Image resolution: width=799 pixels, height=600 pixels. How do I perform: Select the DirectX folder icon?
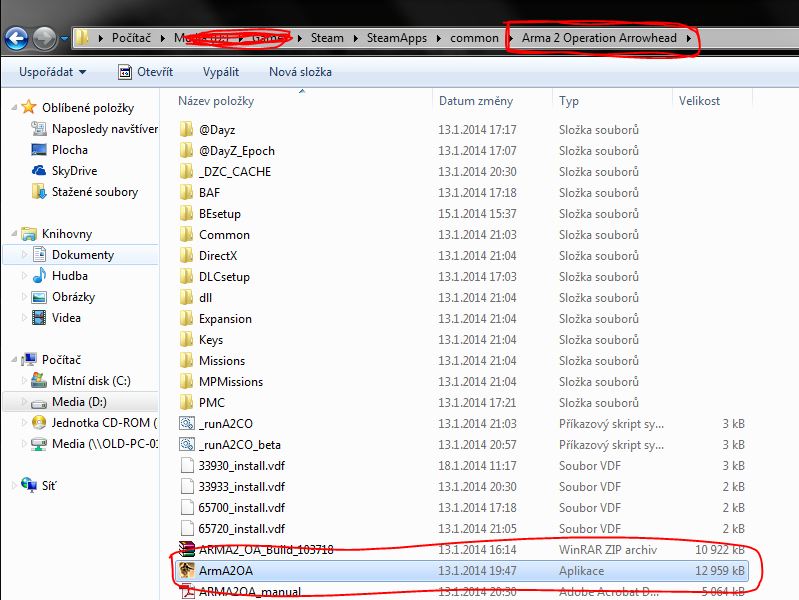pyautogui.click(x=187, y=255)
